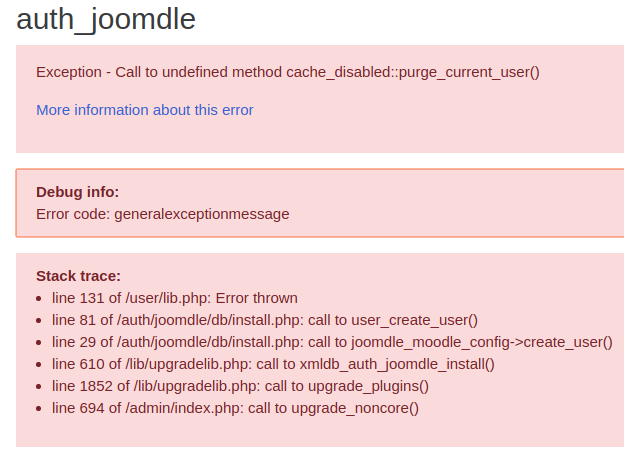The height and width of the screenshot is (454, 624).
Task: Click the line 131 /user/lib.php trace entry
Action: [175, 298]
